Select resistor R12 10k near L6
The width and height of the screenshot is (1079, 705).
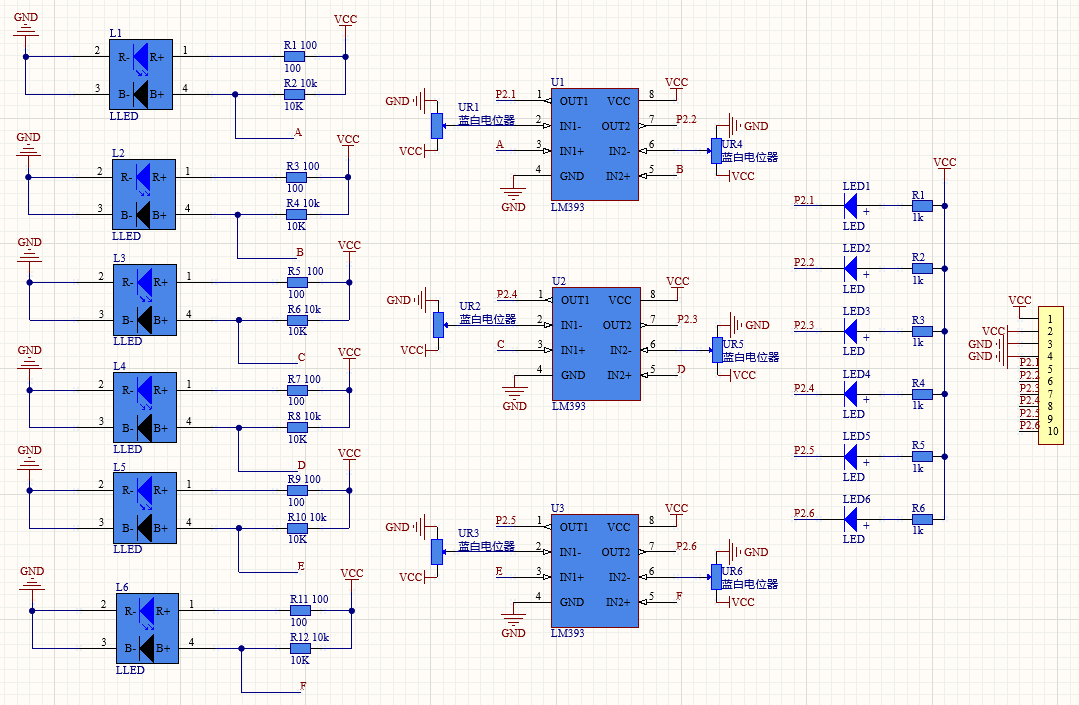tap(300, 649)
